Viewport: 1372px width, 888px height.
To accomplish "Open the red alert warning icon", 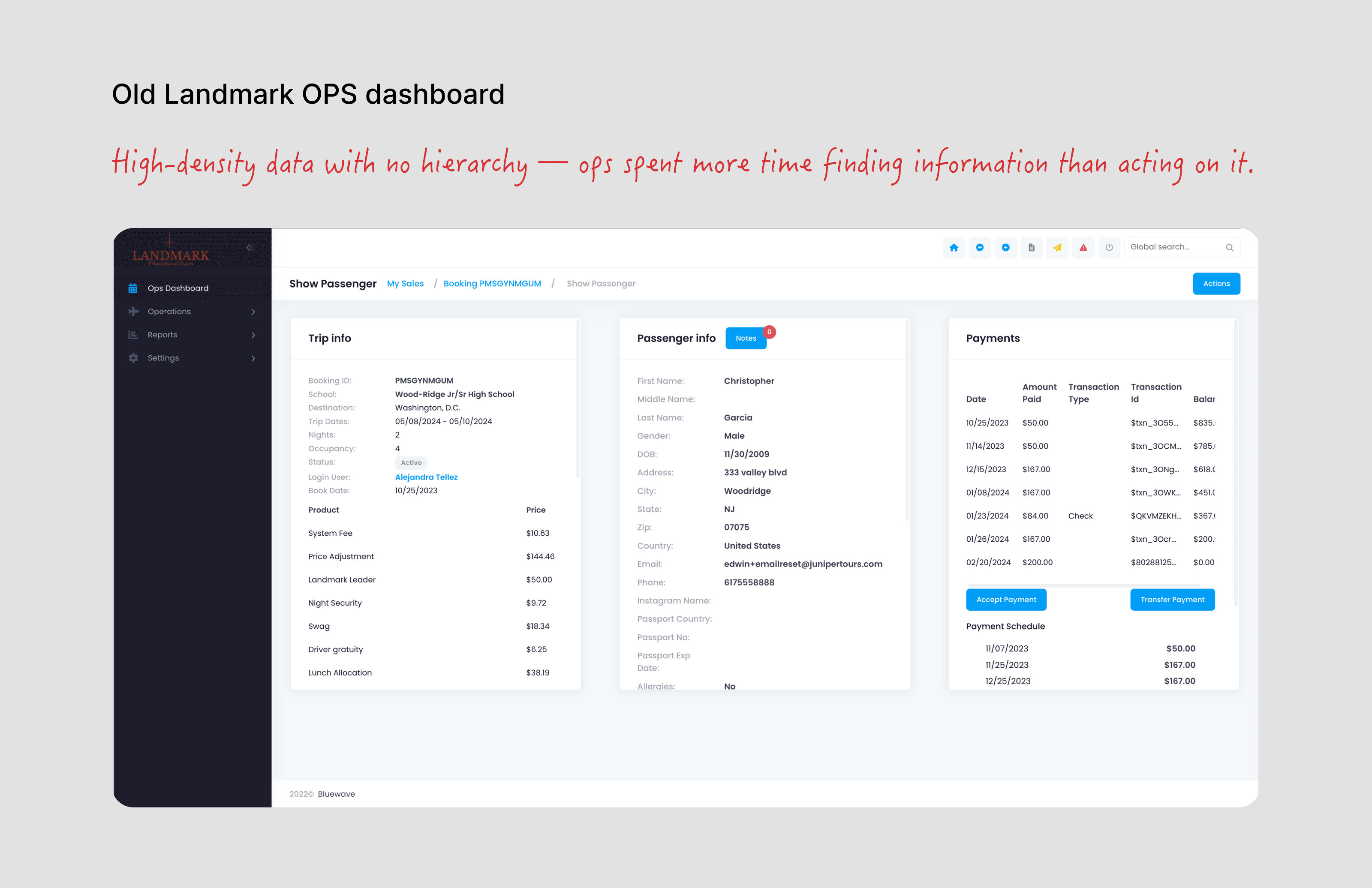I will [x=1083, y=247].
